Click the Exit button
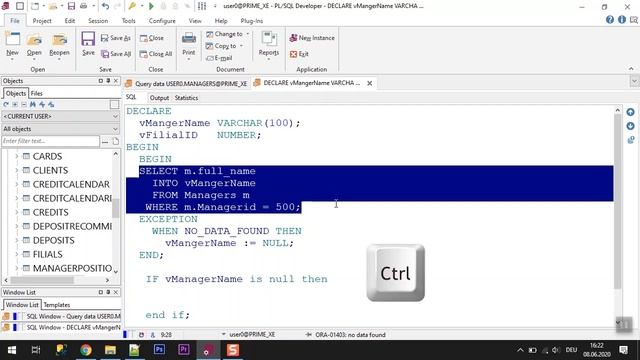Viewport: 640px width, 360px height. click(x=299, y=54)
